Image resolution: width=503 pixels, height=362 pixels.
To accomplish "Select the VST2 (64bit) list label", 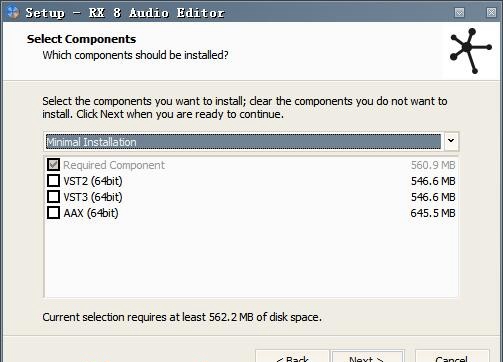I will 93,181.
